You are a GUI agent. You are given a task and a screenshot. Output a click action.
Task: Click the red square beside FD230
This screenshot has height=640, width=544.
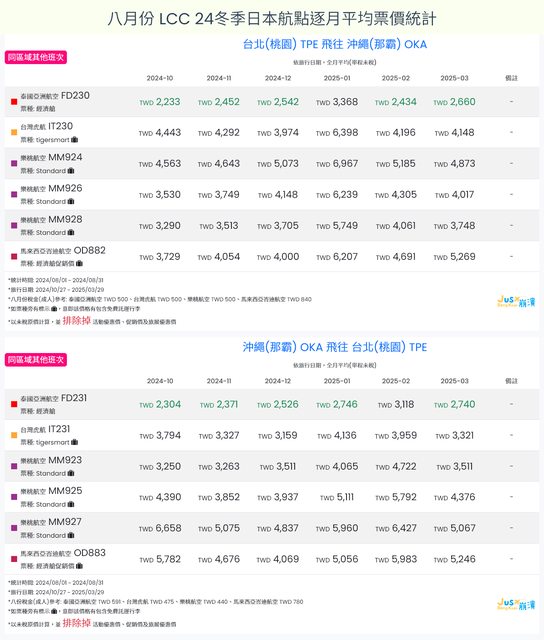tap(14, 102)
